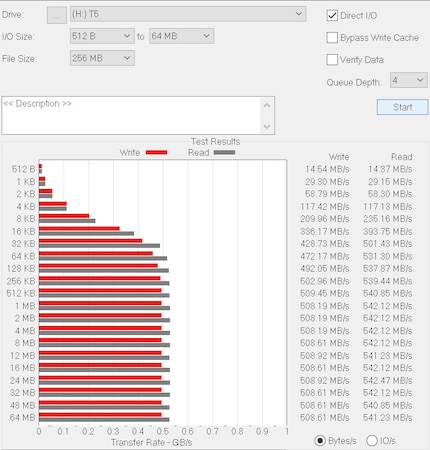
Task: Uncheck the Direct I/O checkbox
Action: coord(332,16)
